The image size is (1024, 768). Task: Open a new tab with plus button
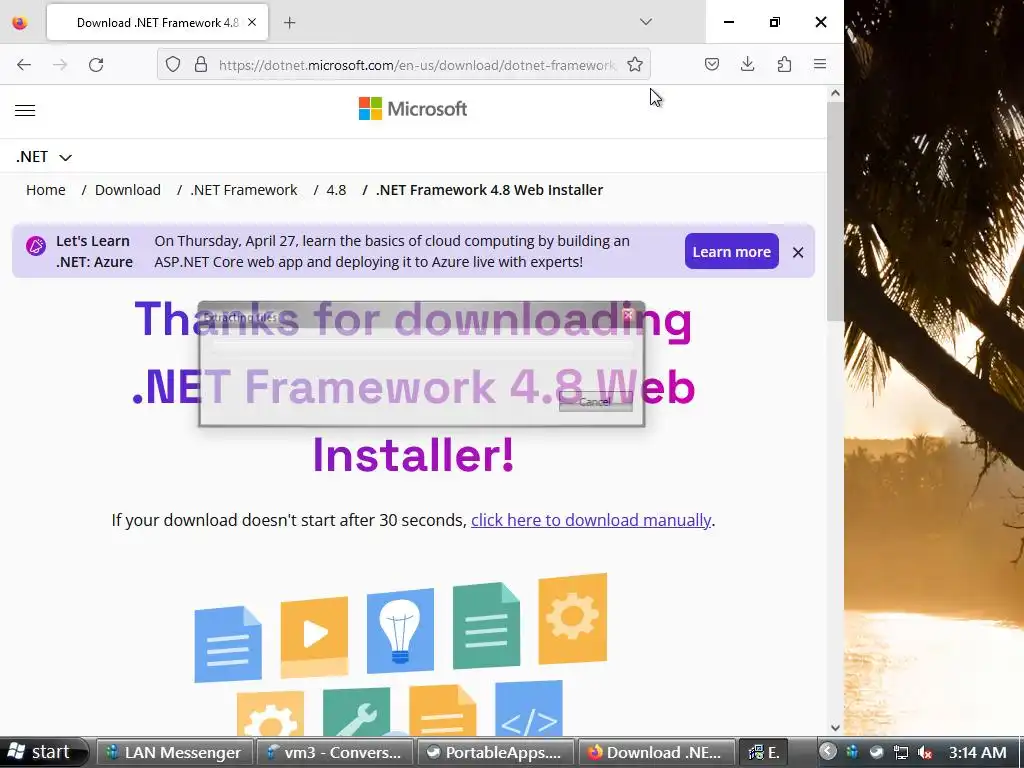pos(290,23)
